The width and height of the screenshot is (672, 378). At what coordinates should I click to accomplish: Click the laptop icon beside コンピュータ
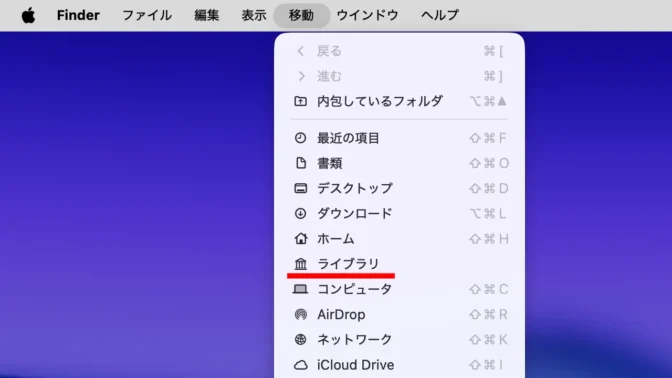[x=300, y=289]
